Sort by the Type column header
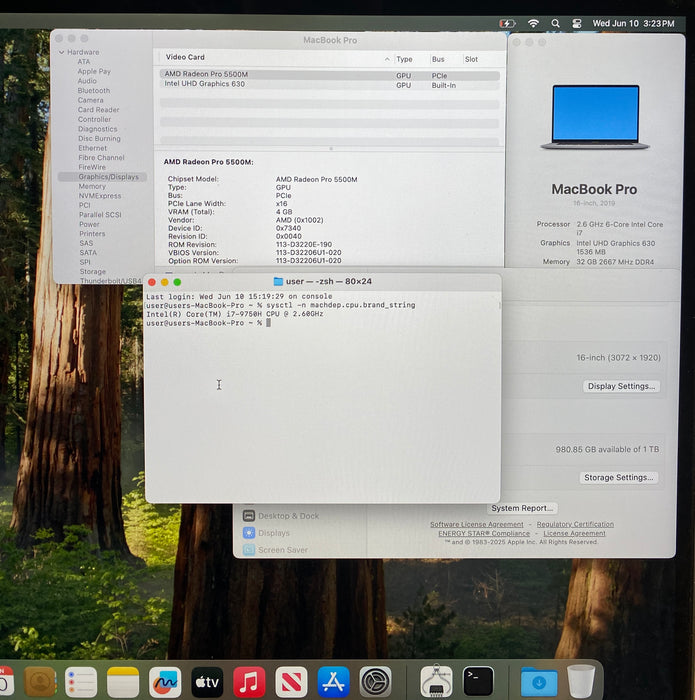 click(x=404, y=59)
